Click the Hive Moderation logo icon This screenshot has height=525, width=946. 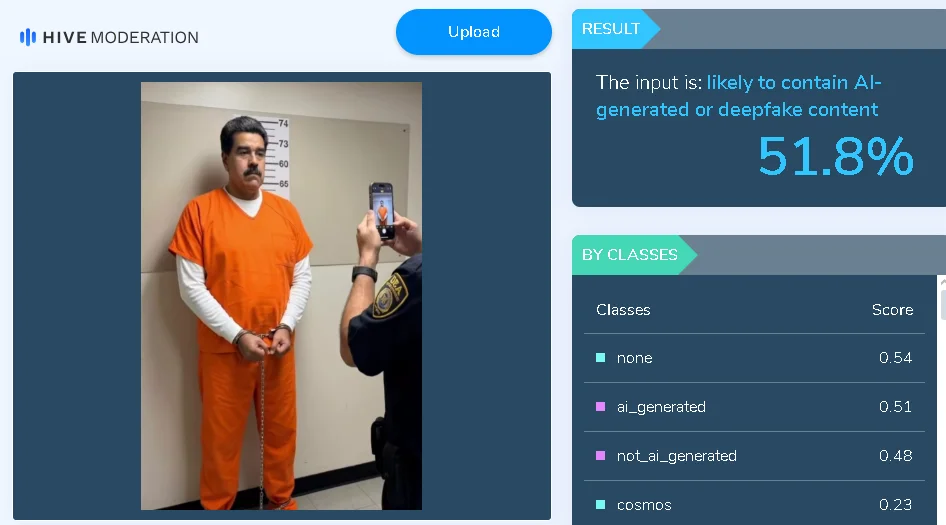point(28,37)
